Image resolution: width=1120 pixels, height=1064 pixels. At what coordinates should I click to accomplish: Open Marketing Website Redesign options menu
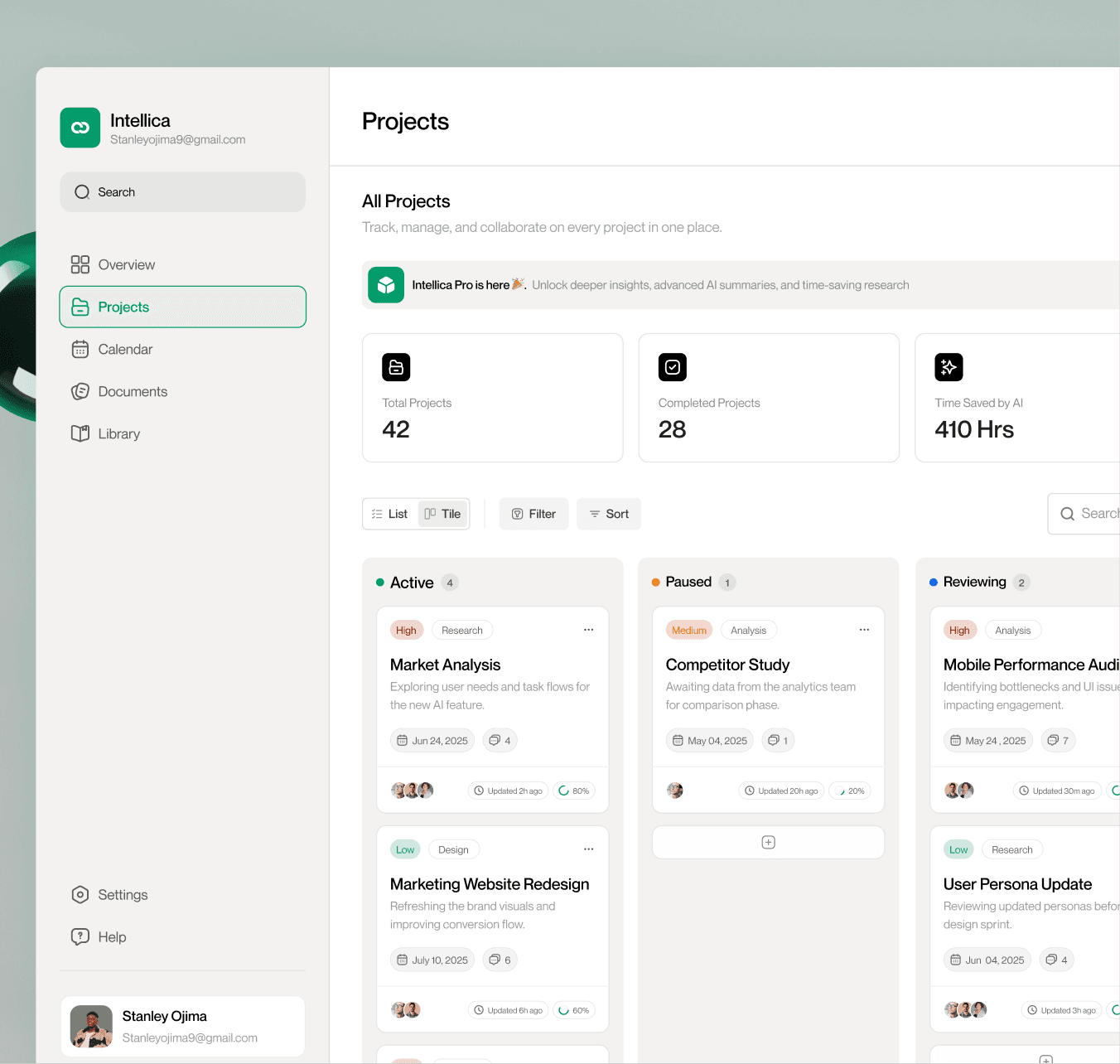[588, 849]
